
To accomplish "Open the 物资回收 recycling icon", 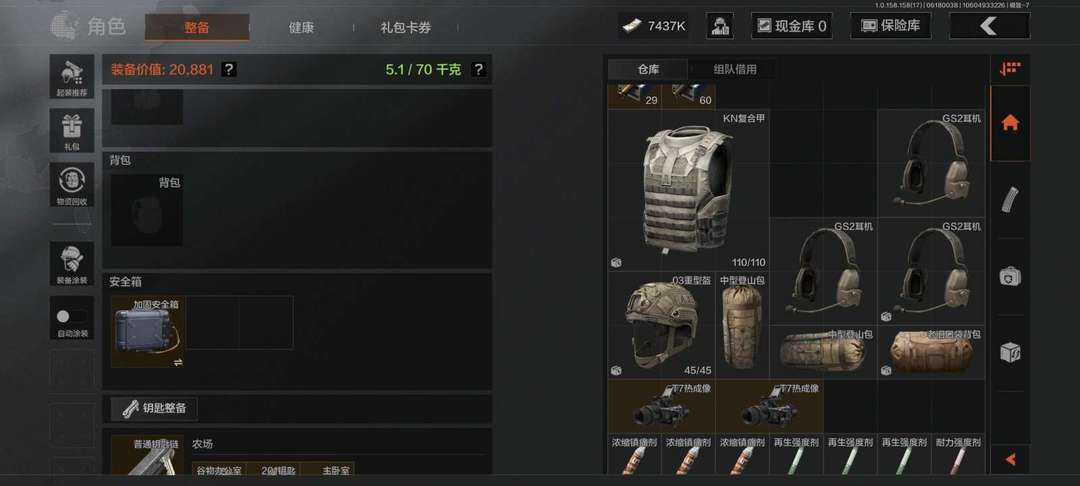I will click(x=72, y=184).
